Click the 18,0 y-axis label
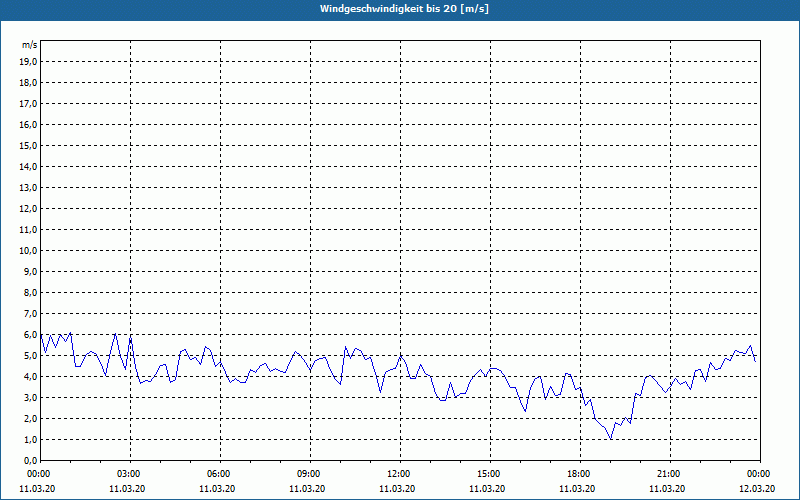This screenshot has width=800, height=500. (x=28, y=83)
